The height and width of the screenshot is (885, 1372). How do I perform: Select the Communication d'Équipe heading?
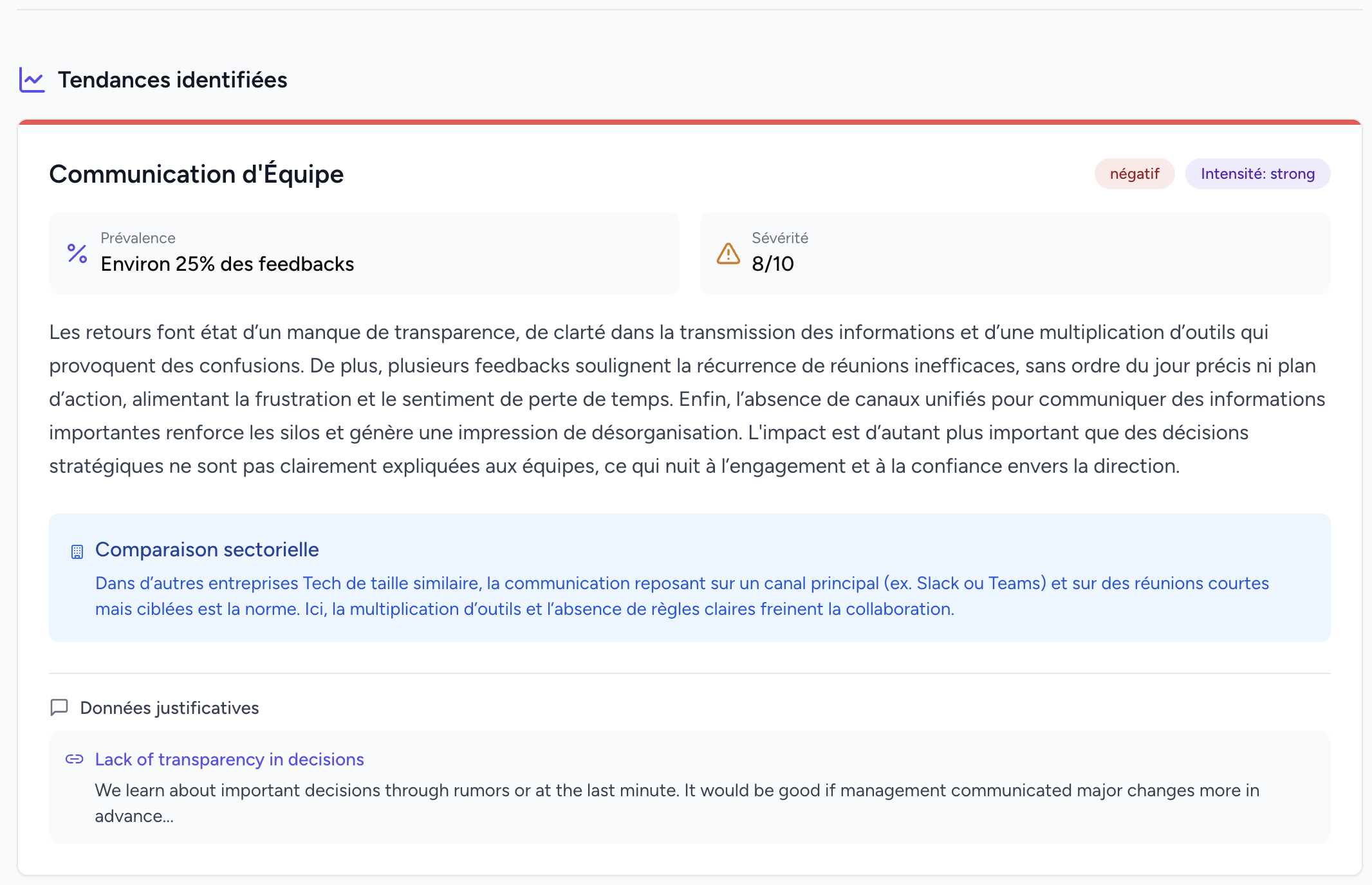coord(196,174)
